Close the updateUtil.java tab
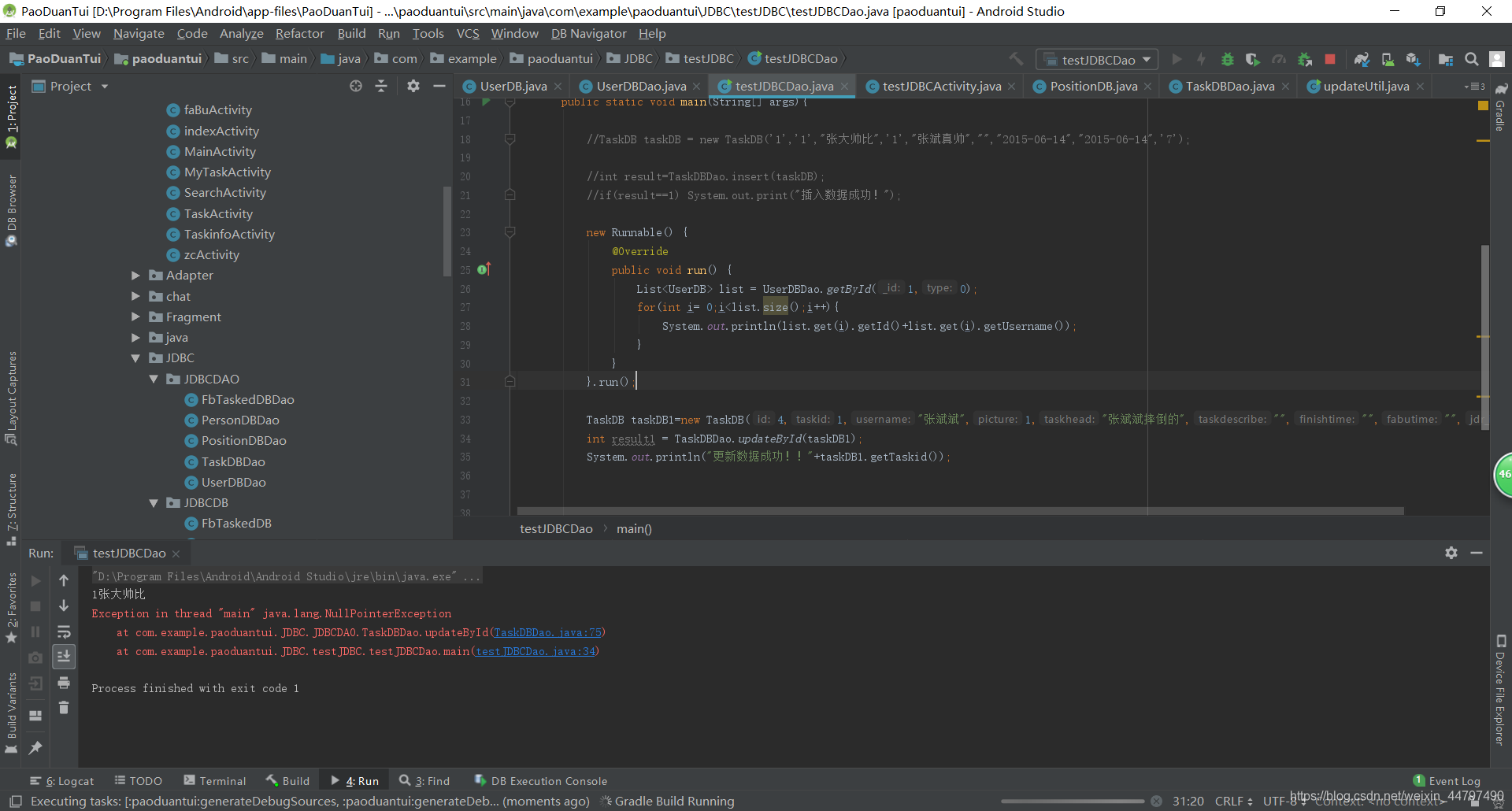Image resolution: width=1512 pixels, height=811 pixels. (1420, 87)
